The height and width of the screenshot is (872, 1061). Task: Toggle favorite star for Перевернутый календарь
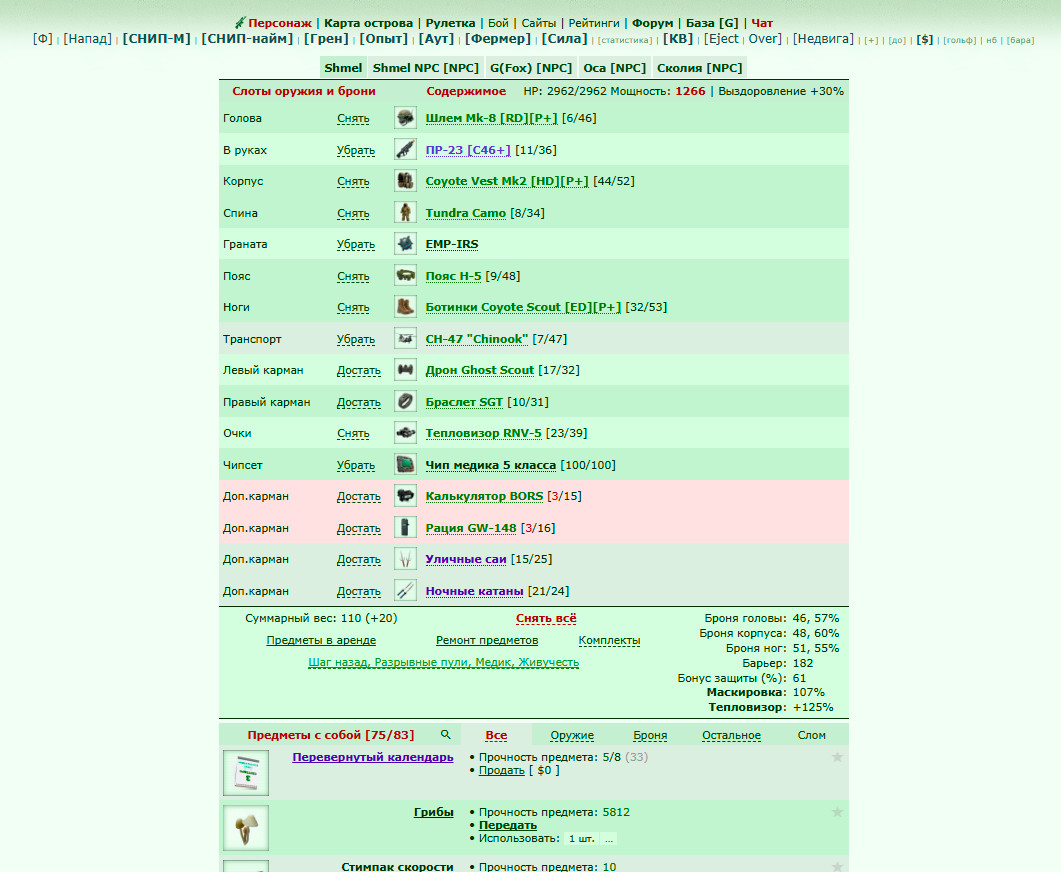click(837, 757)
